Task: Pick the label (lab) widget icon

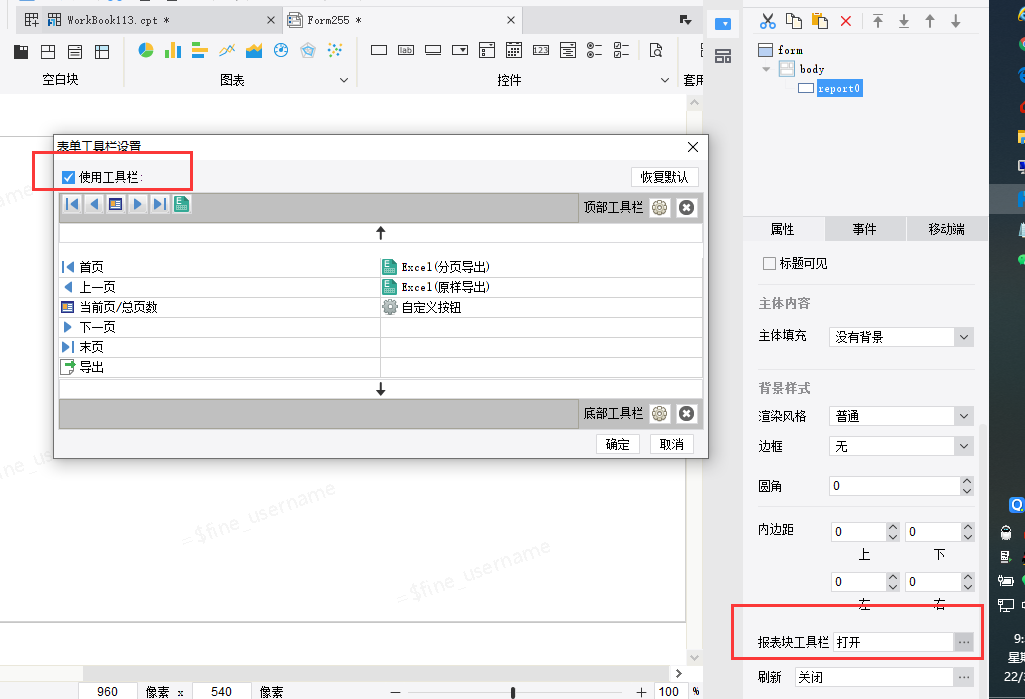Action: coord(406,50)
